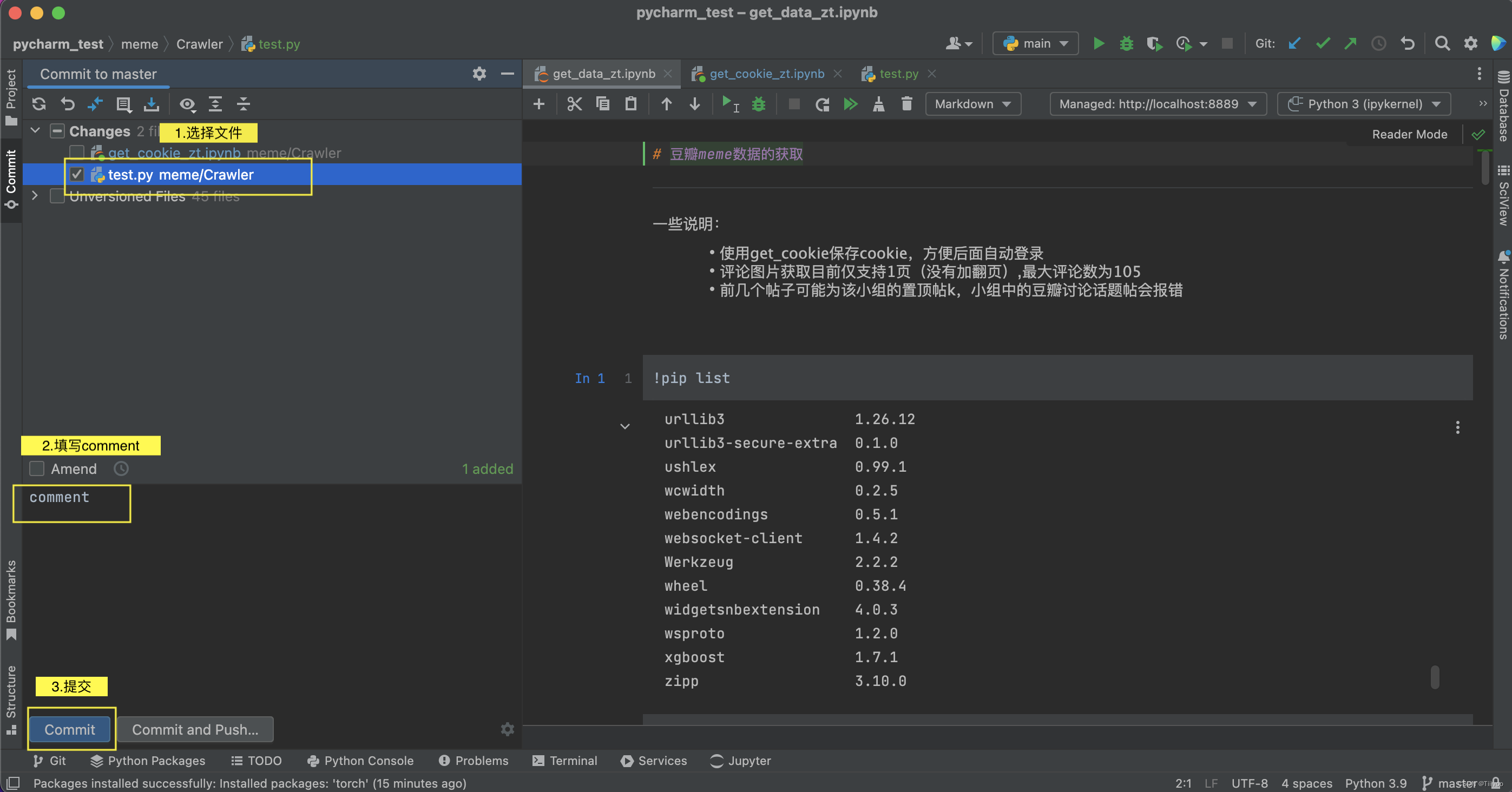1512x792 pixels.
Task: Enable the Amend checkbox
Action: click(x=37, y=468)
